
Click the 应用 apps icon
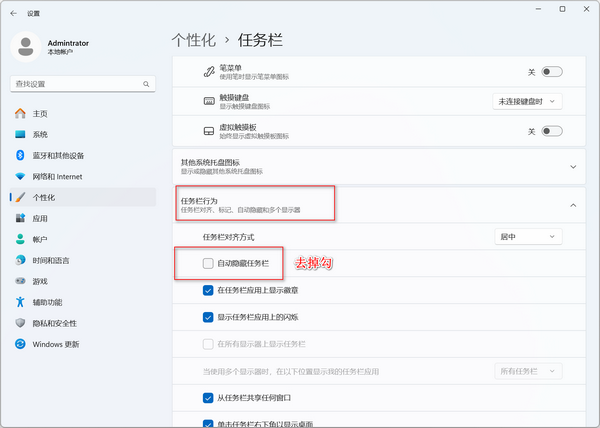tap(20, 218)
